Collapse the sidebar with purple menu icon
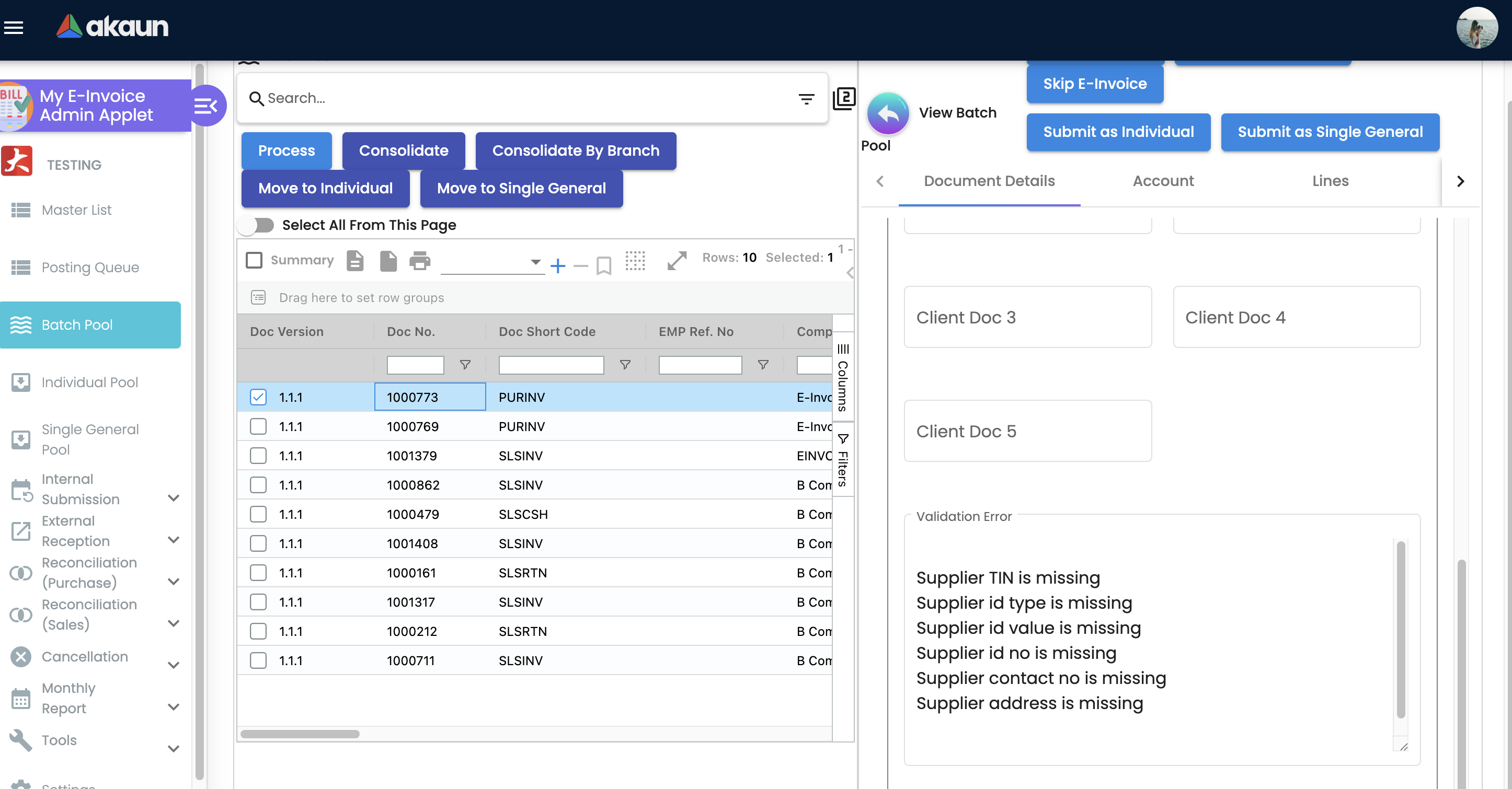1512x789 pixels. click(206, 106)
